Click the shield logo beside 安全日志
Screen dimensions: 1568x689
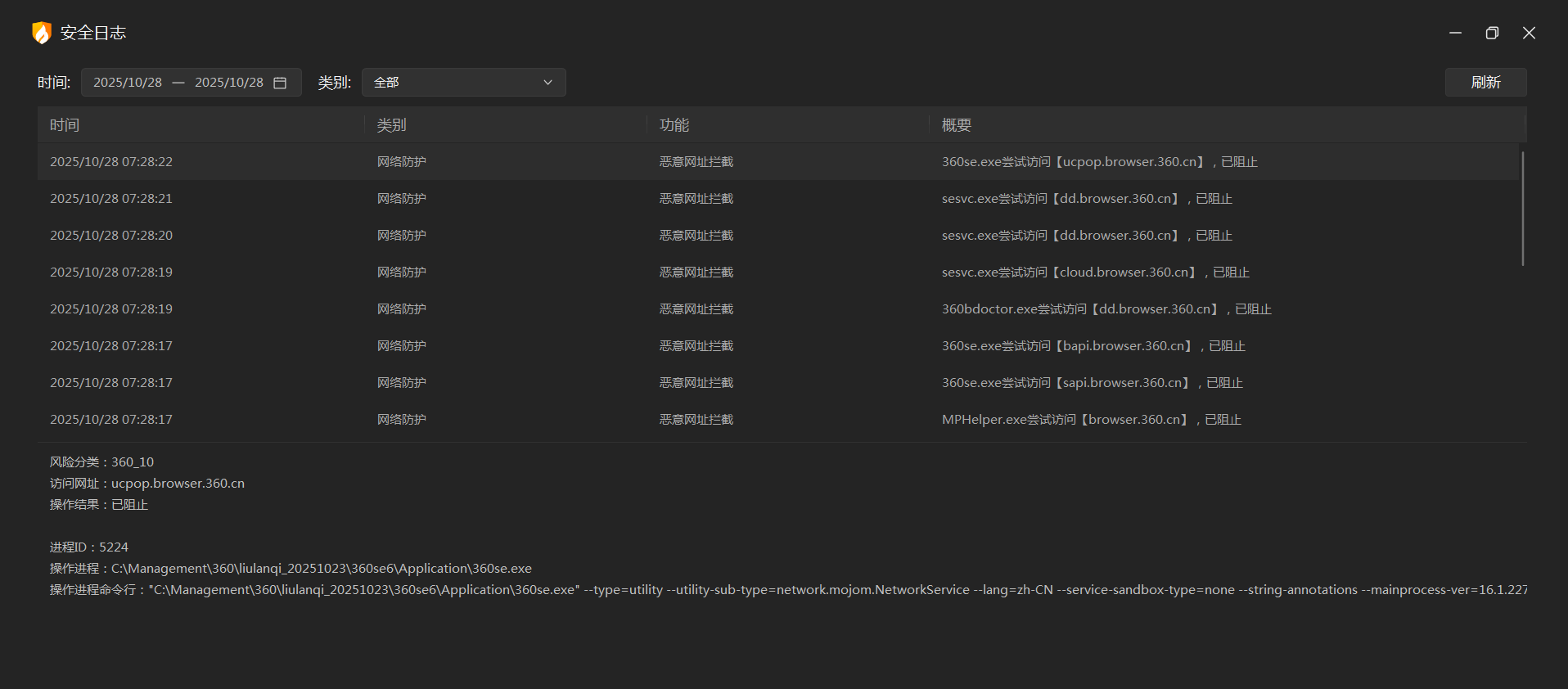pyautogui.click(x=41, y=33)
